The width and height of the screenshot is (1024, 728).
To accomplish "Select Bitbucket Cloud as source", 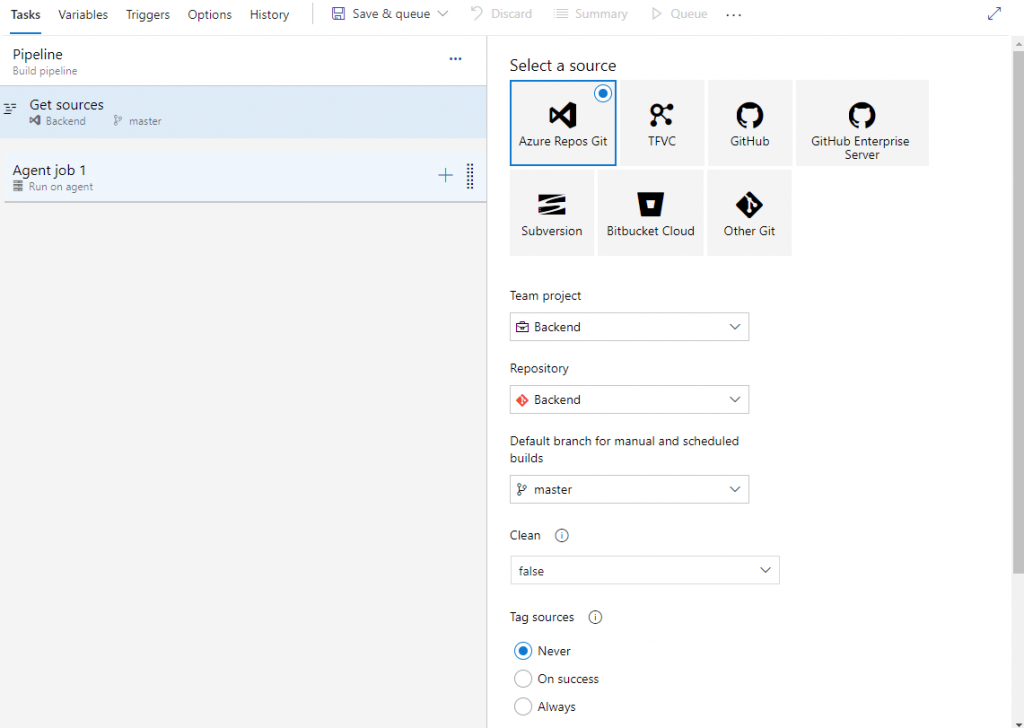I will click(650, 213).
